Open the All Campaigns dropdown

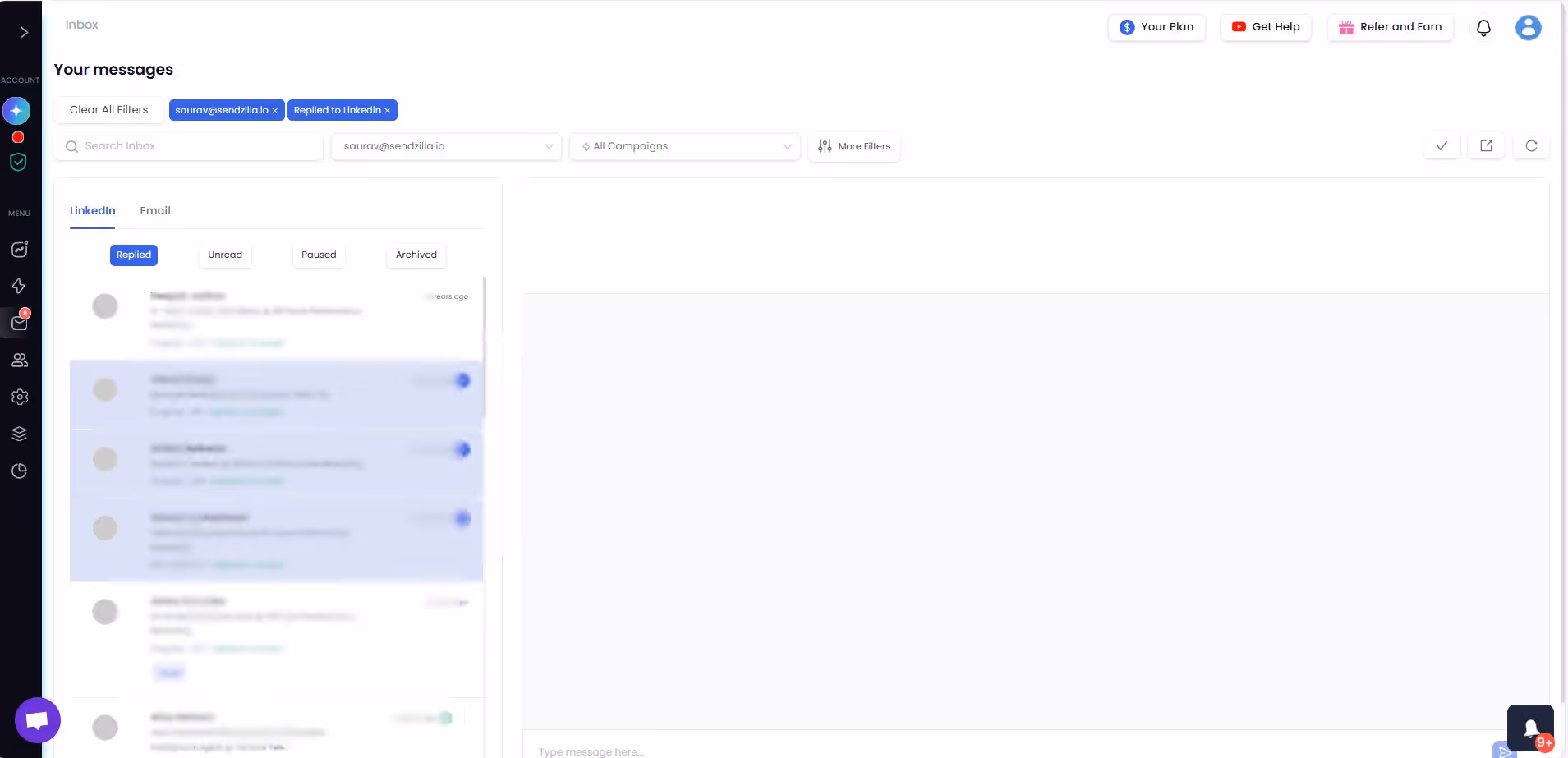pyautogui.click(x=685, y=146)
